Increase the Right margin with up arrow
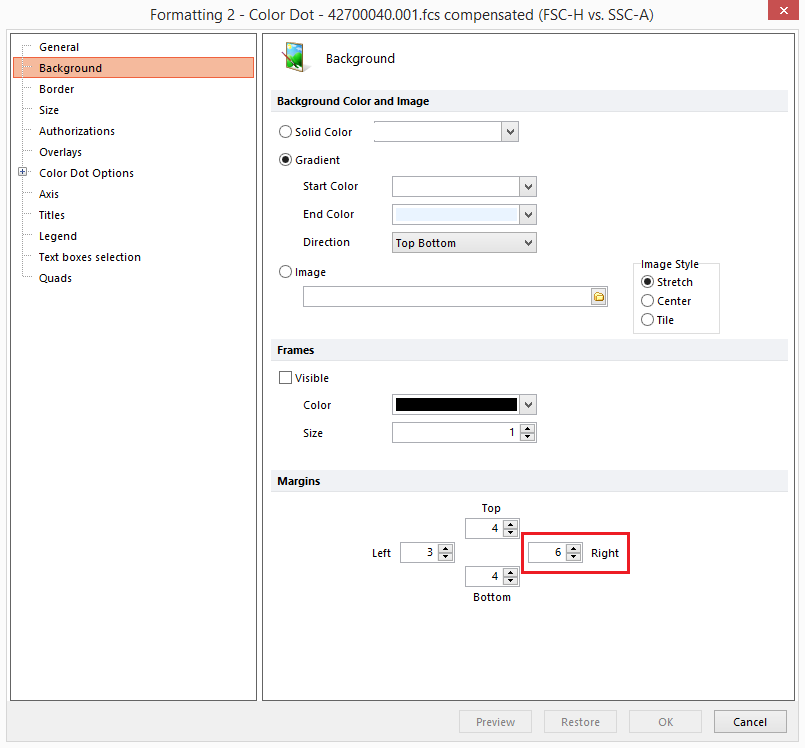805x748 pixels. click(573, 548)
